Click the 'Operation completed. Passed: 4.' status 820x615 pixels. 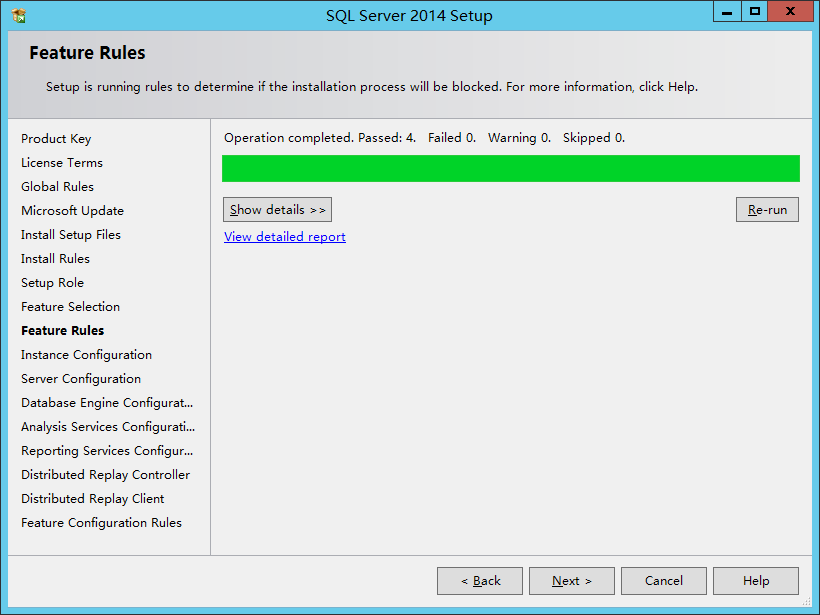320,138
